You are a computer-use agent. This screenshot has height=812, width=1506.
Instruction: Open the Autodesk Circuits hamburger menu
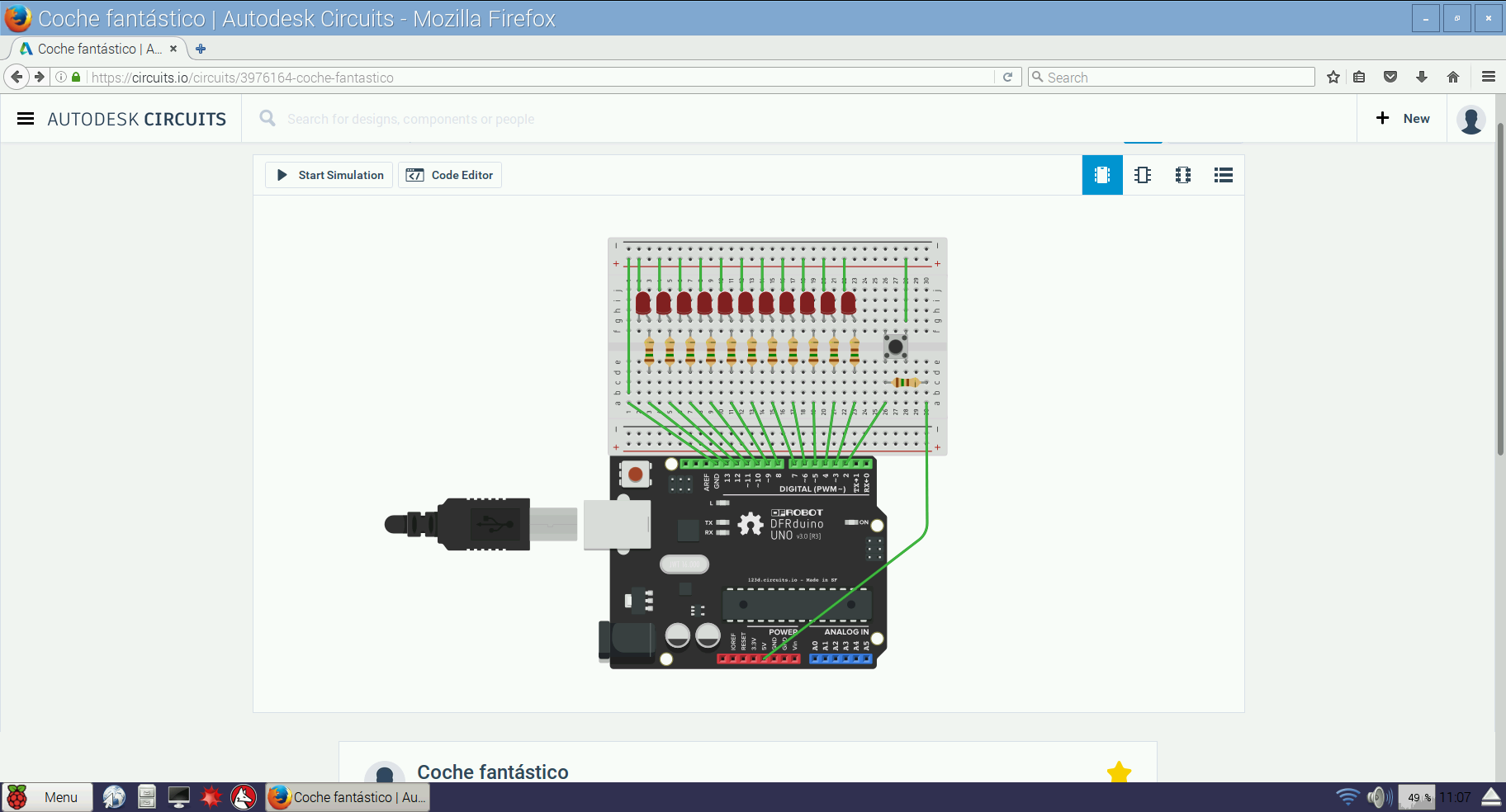click(26, 119)
